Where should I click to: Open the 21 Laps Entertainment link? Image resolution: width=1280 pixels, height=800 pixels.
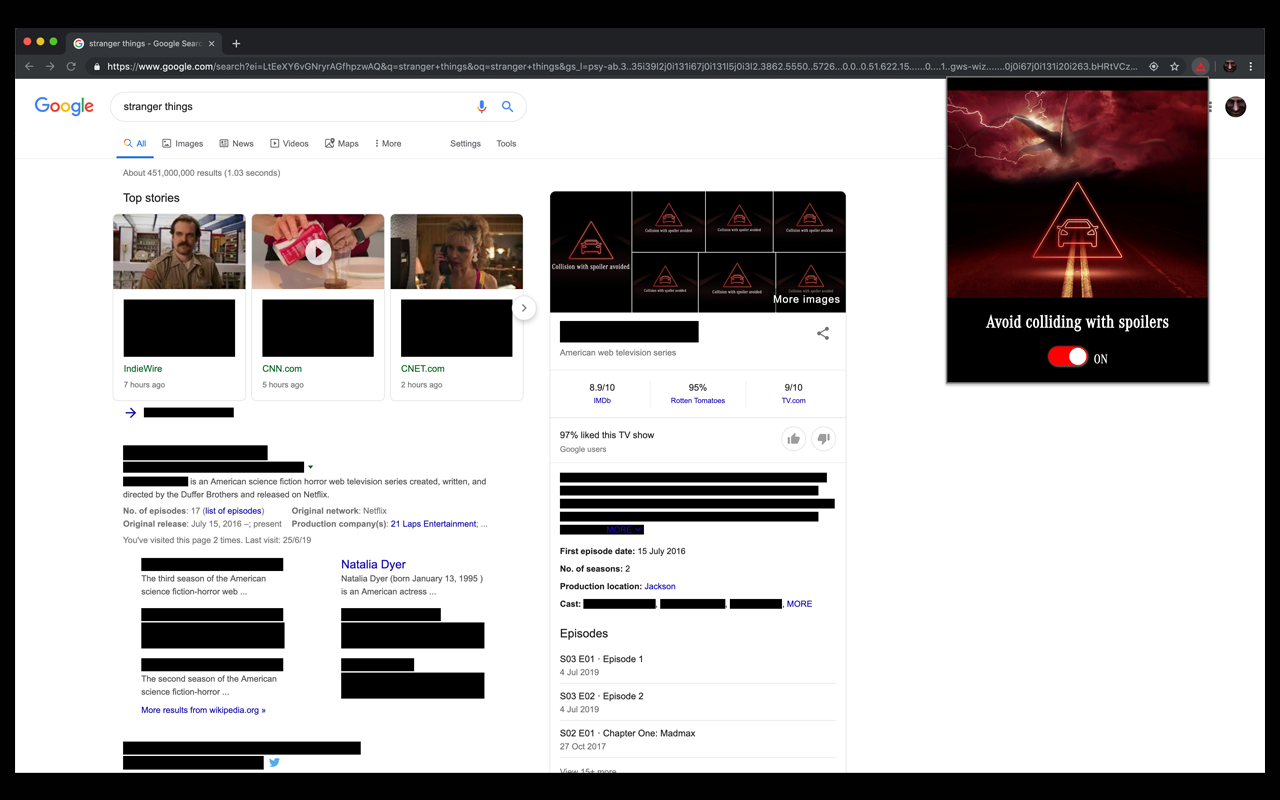click(434, 524)
